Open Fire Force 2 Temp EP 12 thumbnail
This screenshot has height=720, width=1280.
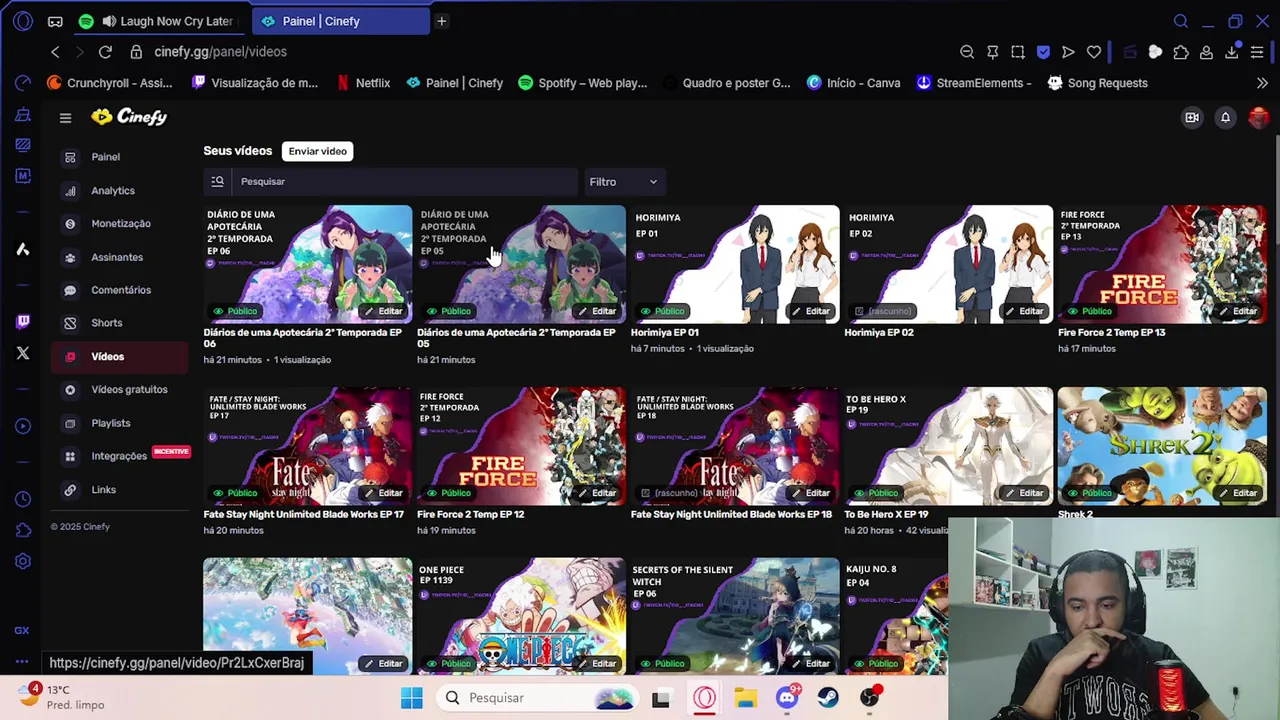(521, 446)
